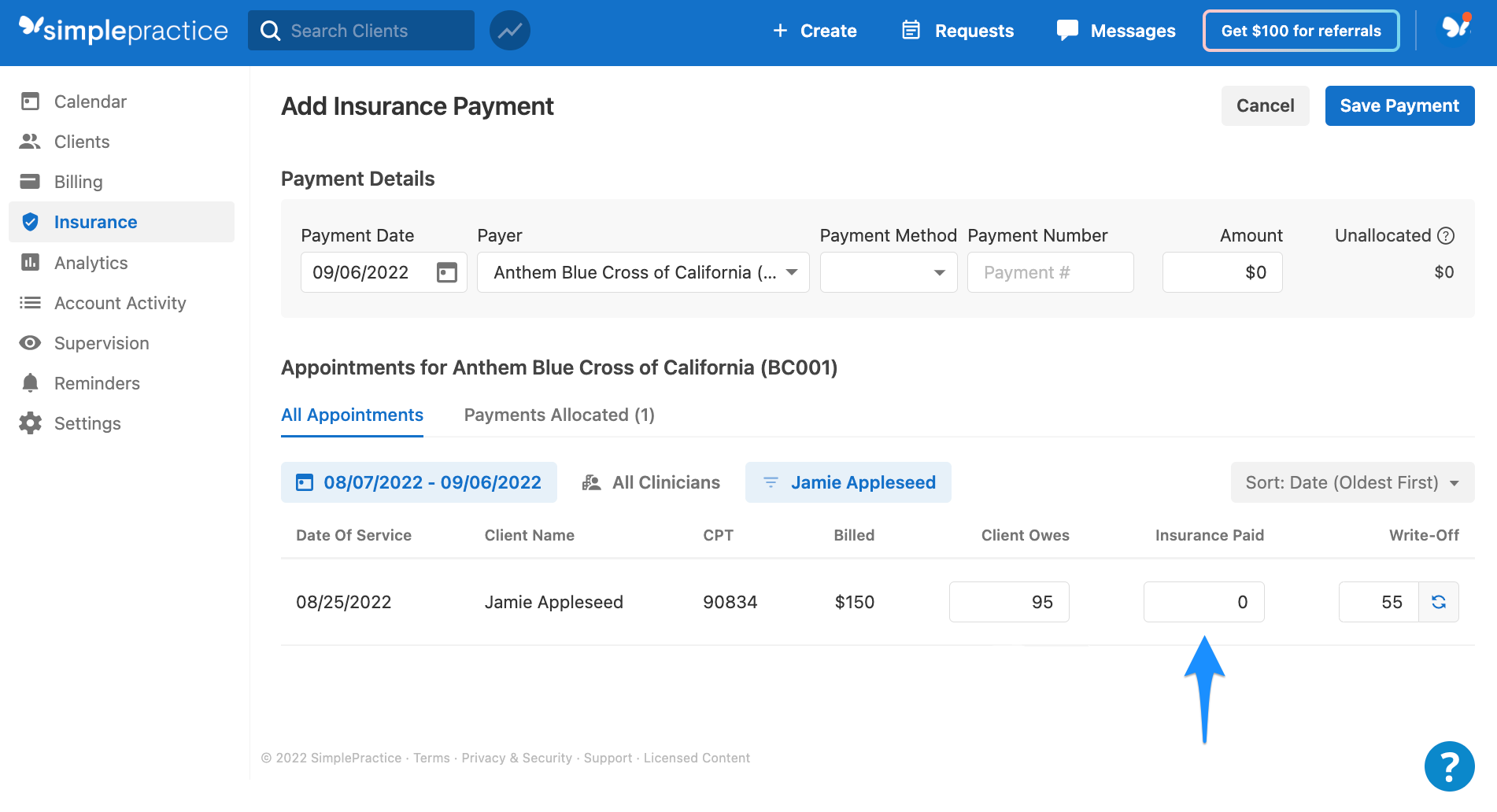This screenshot has width=1497, height=812.
Task: Click the Billing card icon
Action: [x=30, y=182]
